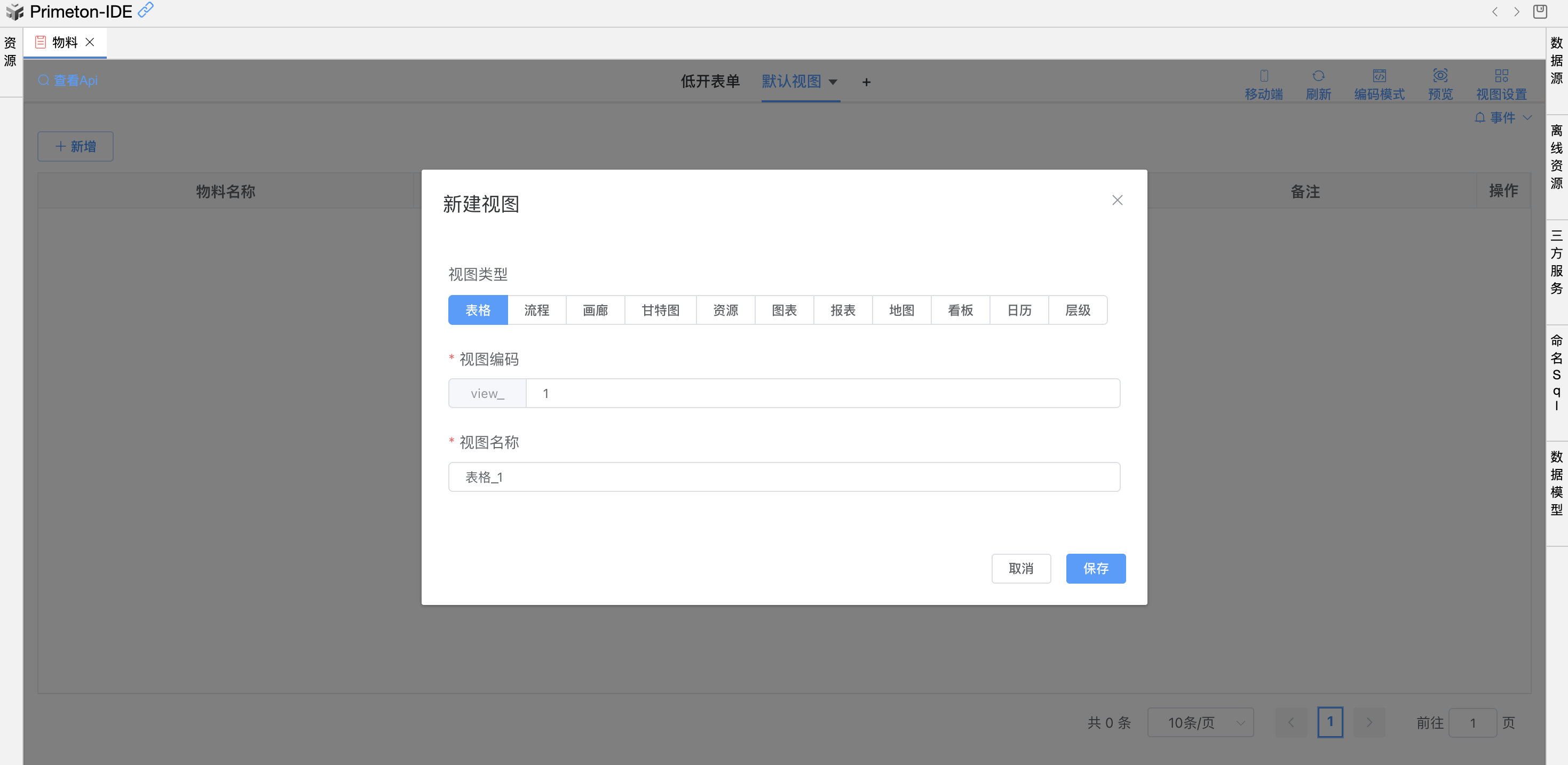This screenshot has height=765, width=1568.
Task: Click the 保存 button
Action: point(1095,569)
